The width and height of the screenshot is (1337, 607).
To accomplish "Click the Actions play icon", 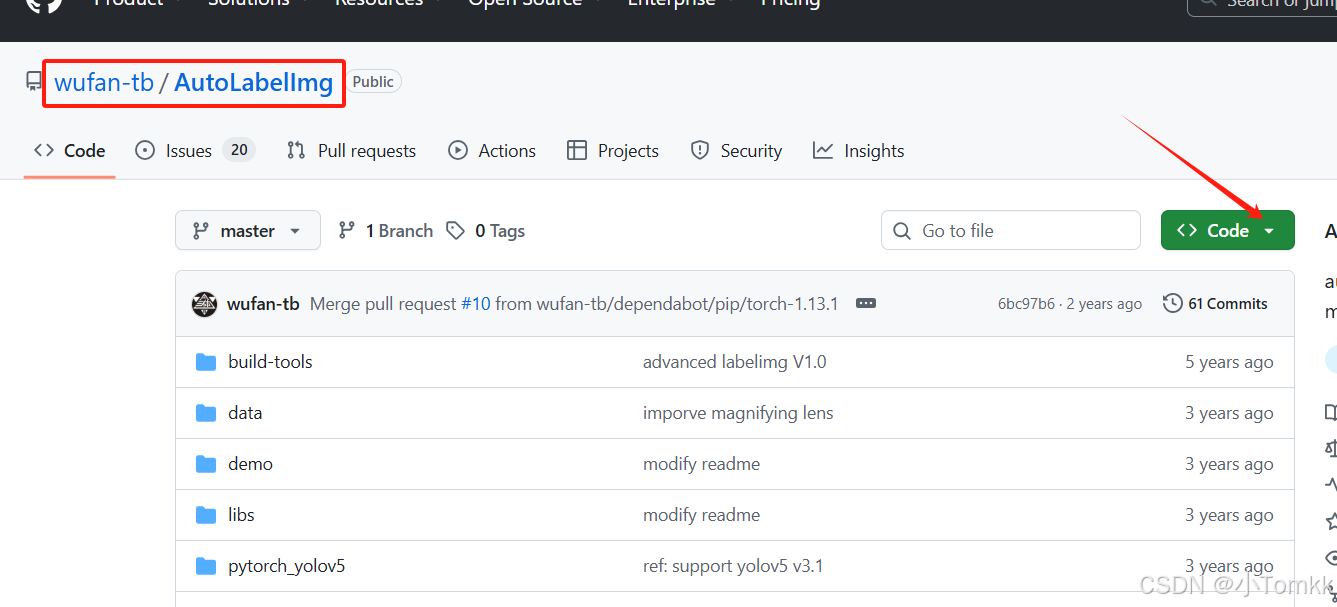I will [458, 151].
